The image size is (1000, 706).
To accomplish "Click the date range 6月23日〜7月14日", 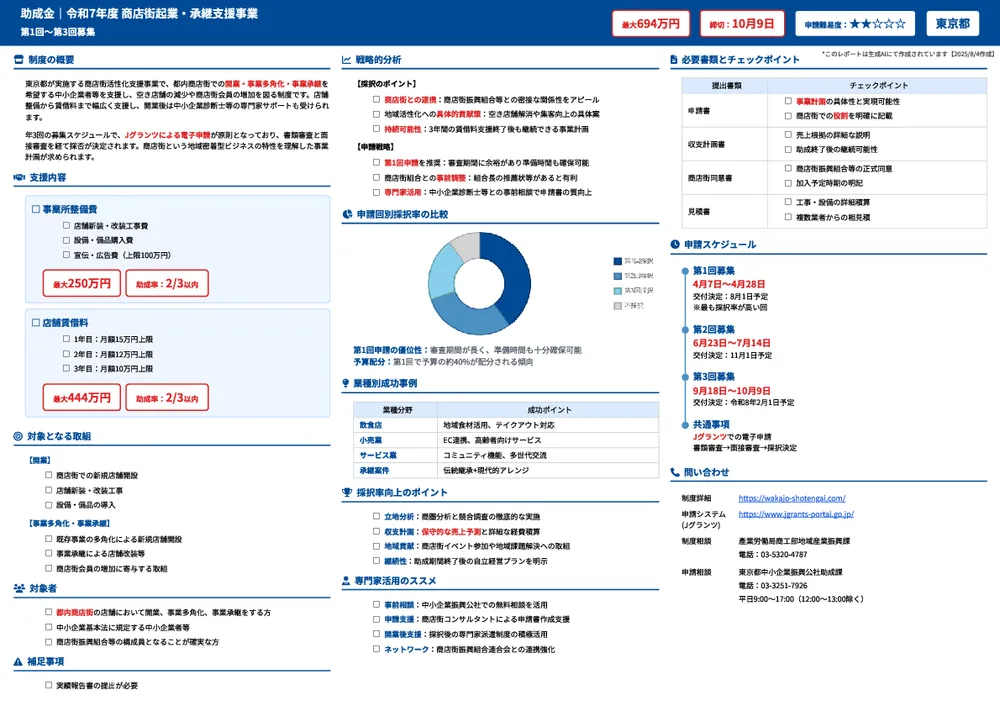I will pos(732,343).
